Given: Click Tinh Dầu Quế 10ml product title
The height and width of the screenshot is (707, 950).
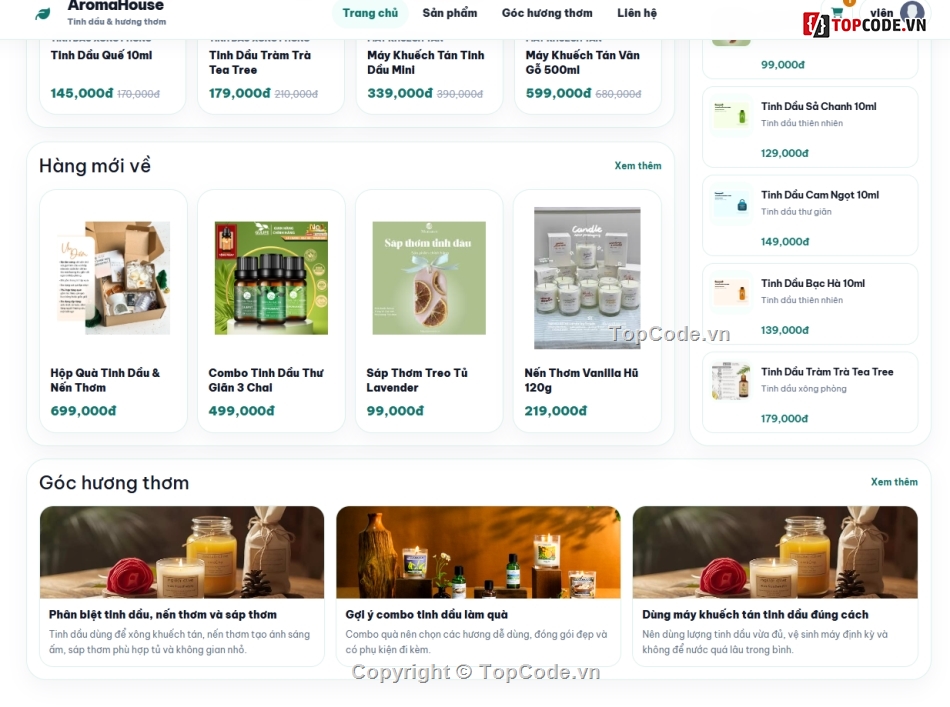Looking at the screenshot, I should pos(101,55).
